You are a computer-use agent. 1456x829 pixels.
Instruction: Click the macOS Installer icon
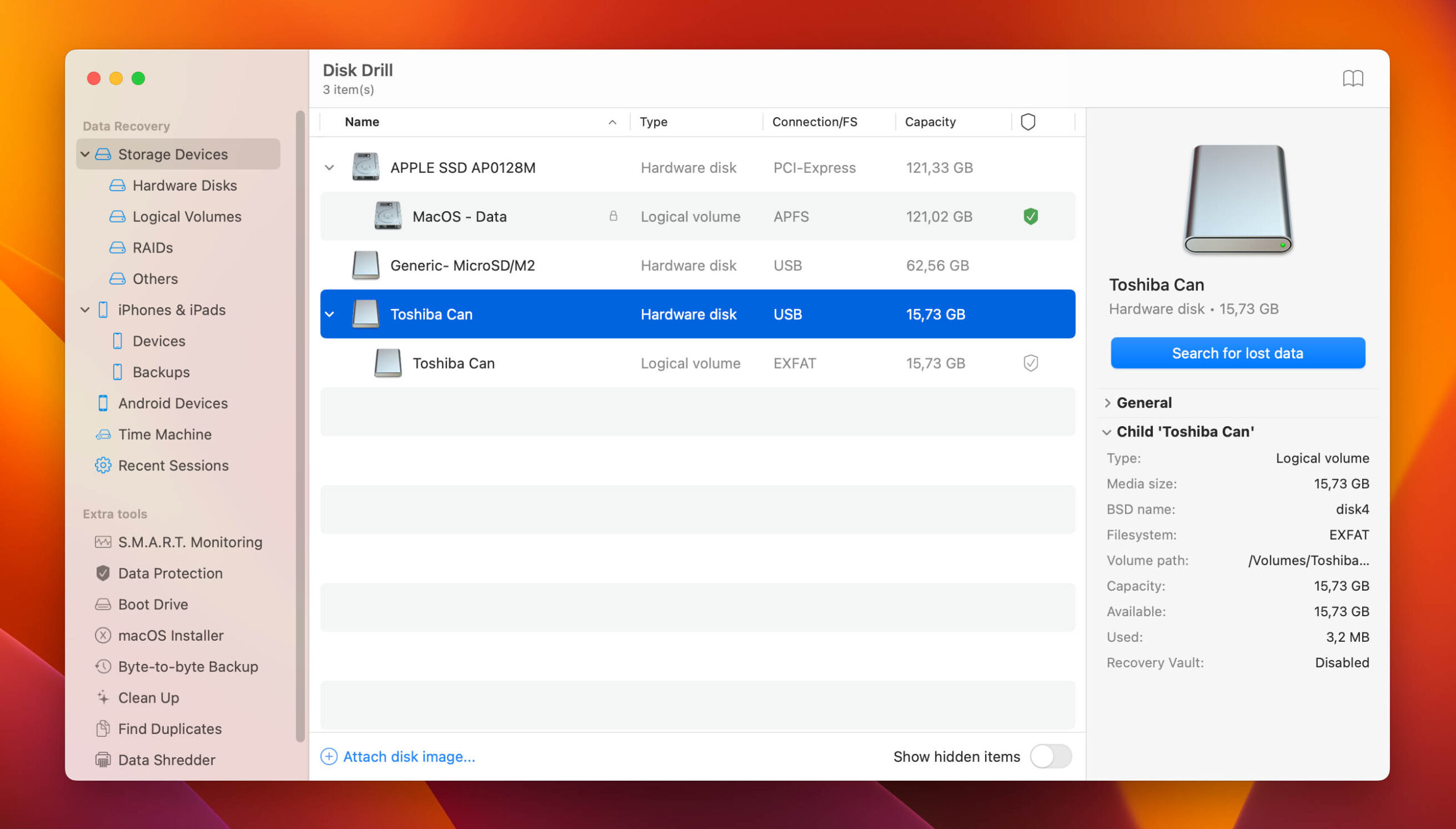coord(103,636)
